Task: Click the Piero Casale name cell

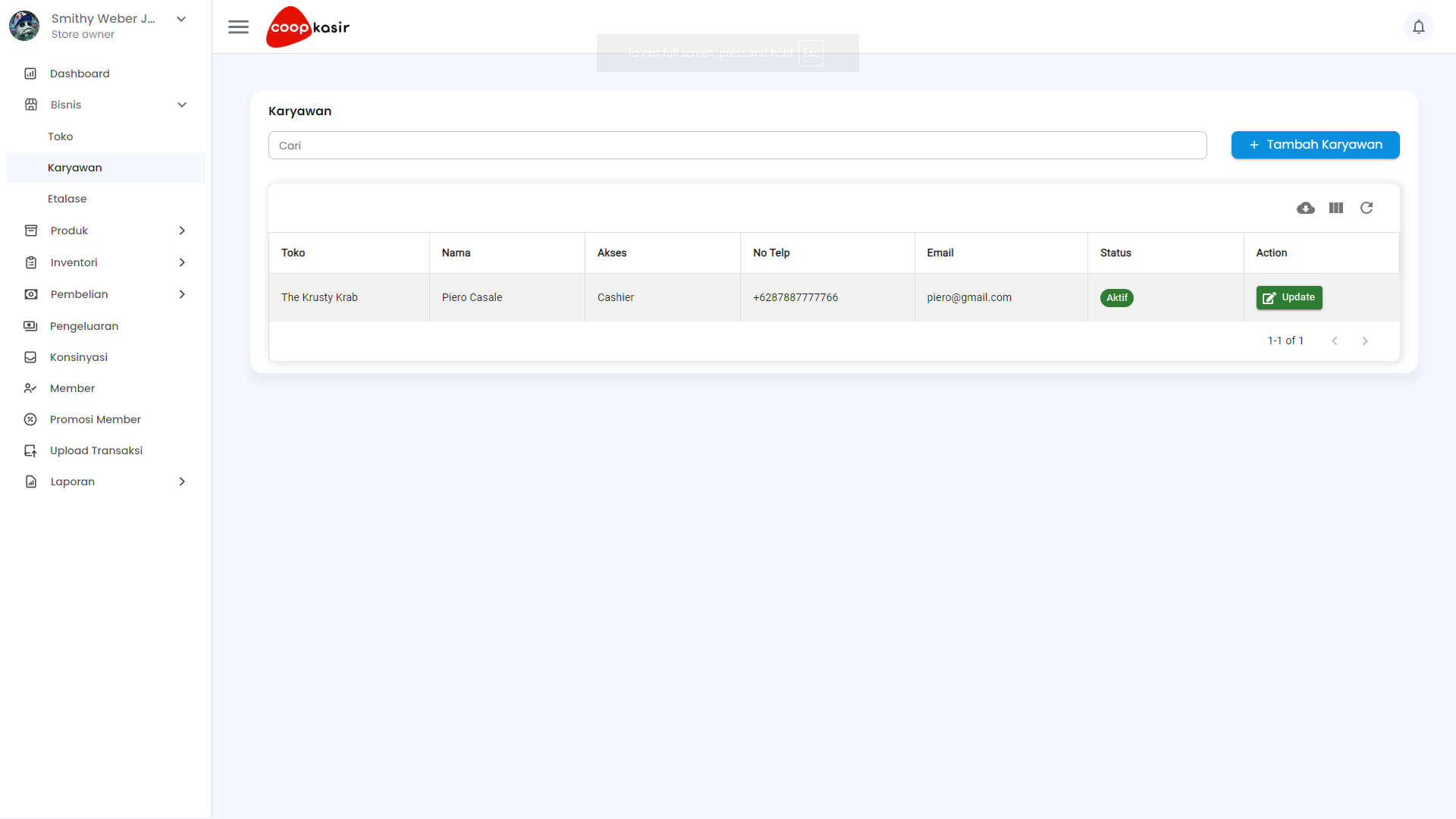Action: tap(507, 297)
